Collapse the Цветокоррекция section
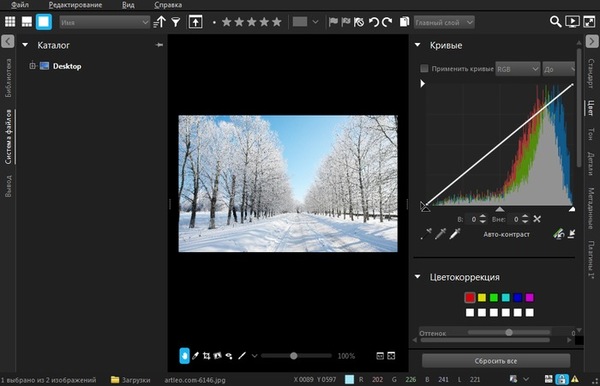 click(x=417, y=277)
